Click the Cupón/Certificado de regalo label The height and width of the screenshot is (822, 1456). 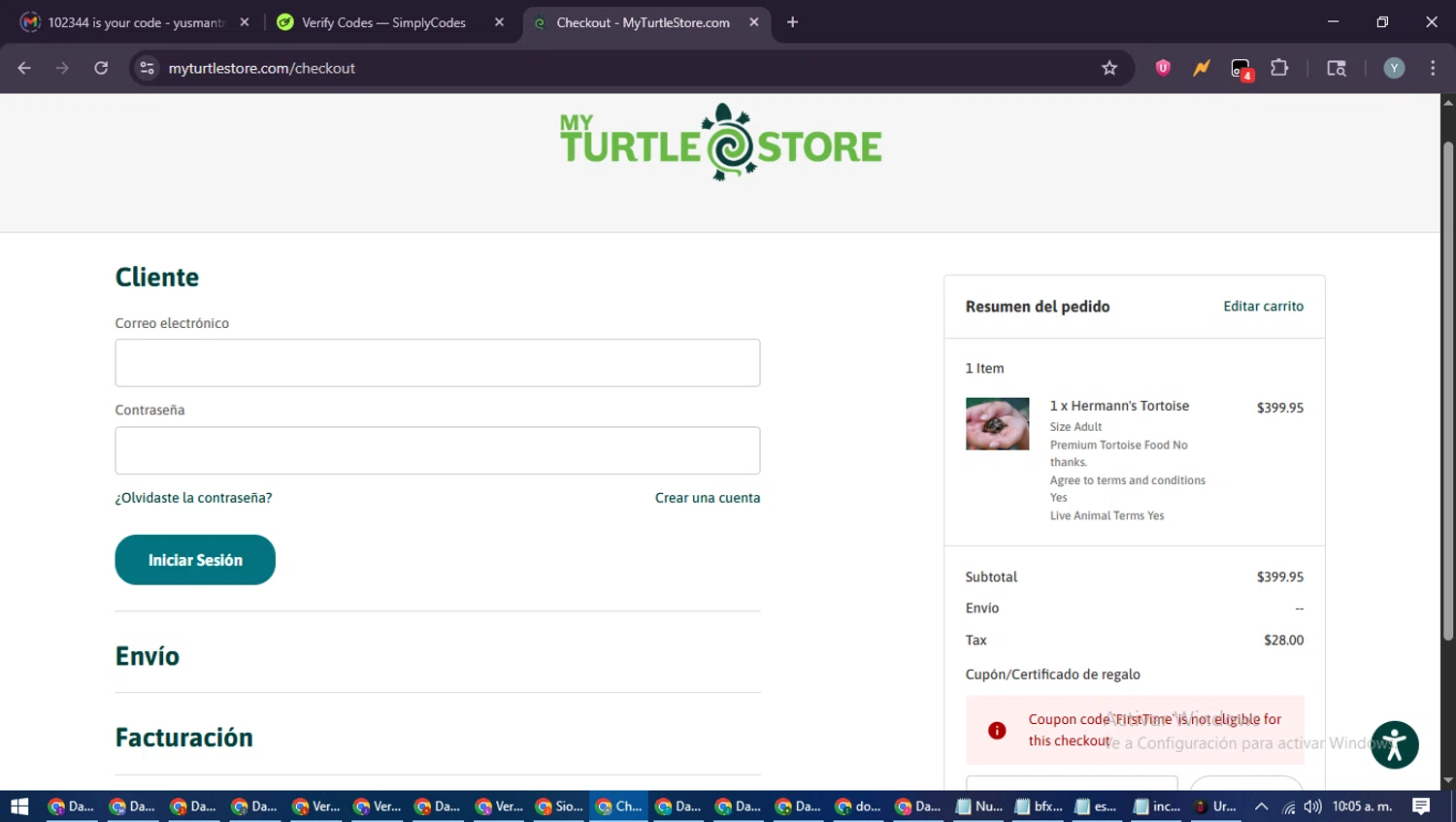[x=1052, y=674]
